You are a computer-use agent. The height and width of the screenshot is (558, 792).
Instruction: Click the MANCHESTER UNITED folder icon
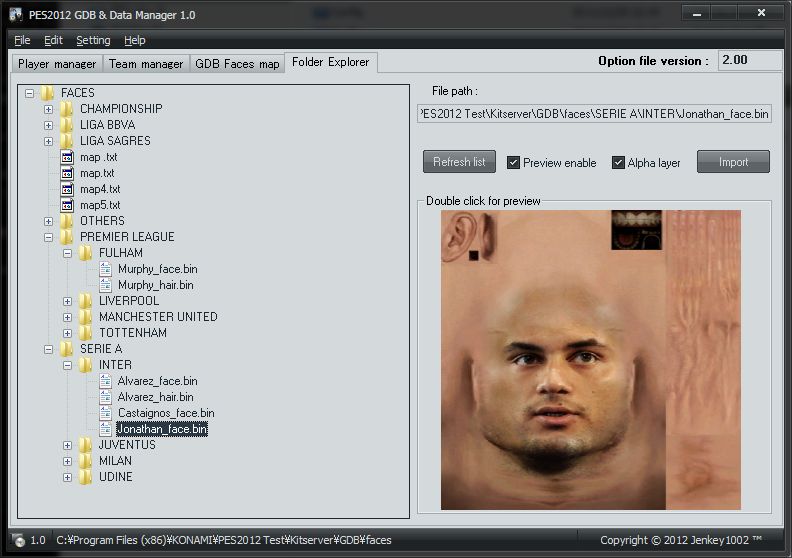coord(86,317)
